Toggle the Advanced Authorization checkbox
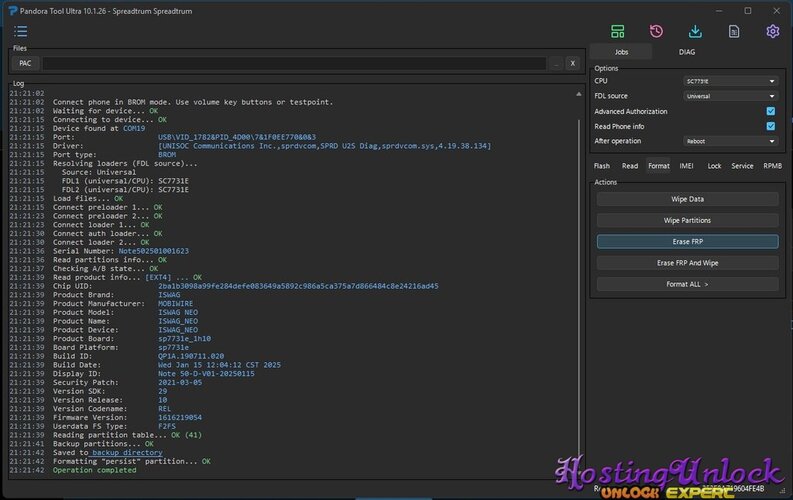This screenshot has height=500, width=793. (x=771, y=111)
